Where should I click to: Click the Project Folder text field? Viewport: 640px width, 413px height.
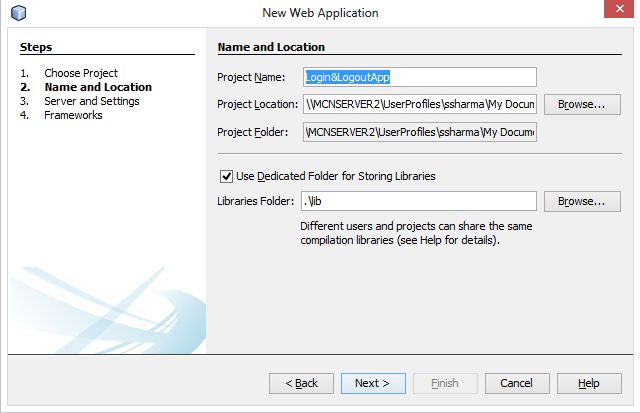click(420, 132)
